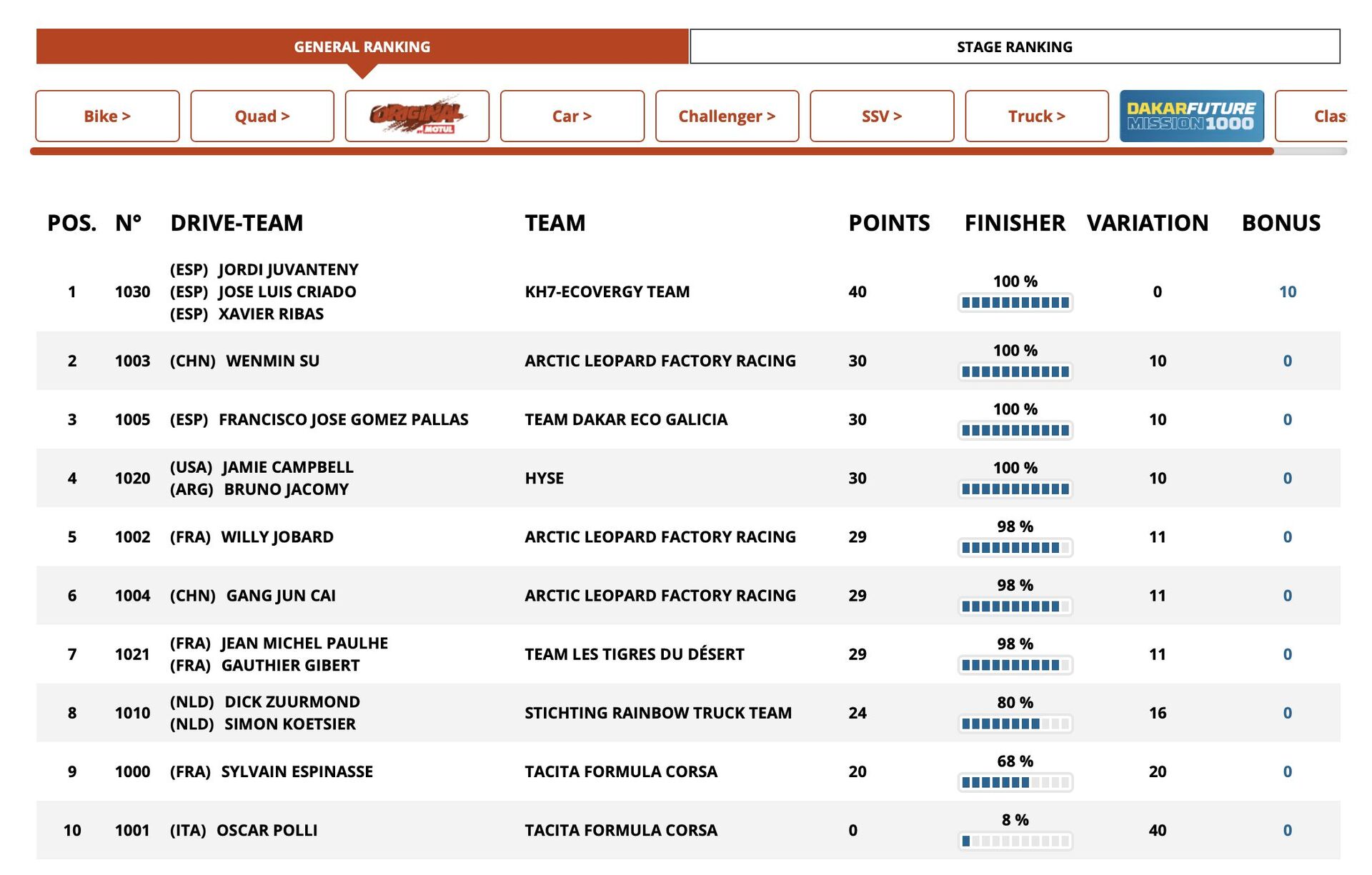
Task: Click driver name Wenmin Su
Action: pos(272,361)
